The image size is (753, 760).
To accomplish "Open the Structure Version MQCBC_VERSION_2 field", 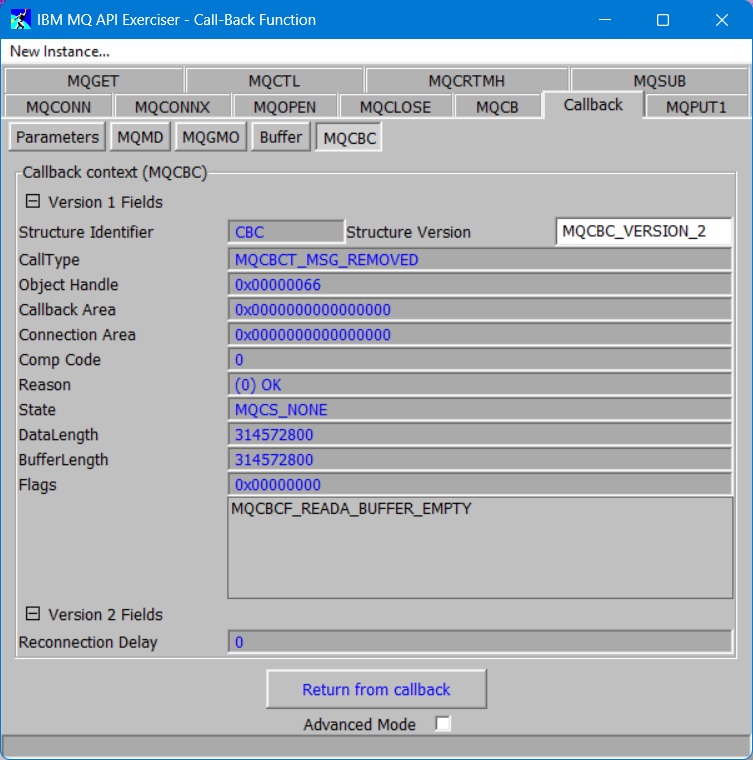I will tap(643, 231).
